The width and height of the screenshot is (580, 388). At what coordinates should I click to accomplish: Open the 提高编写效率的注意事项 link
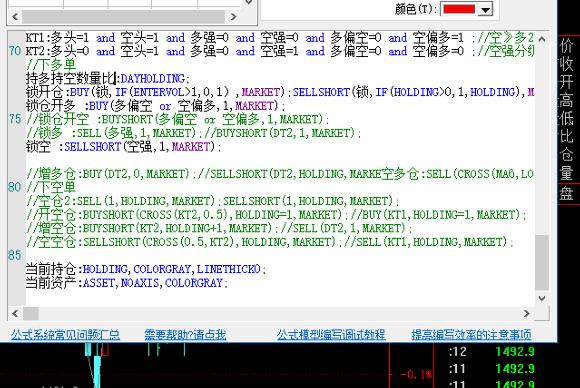pyautogui.click(x=471, y=335)
